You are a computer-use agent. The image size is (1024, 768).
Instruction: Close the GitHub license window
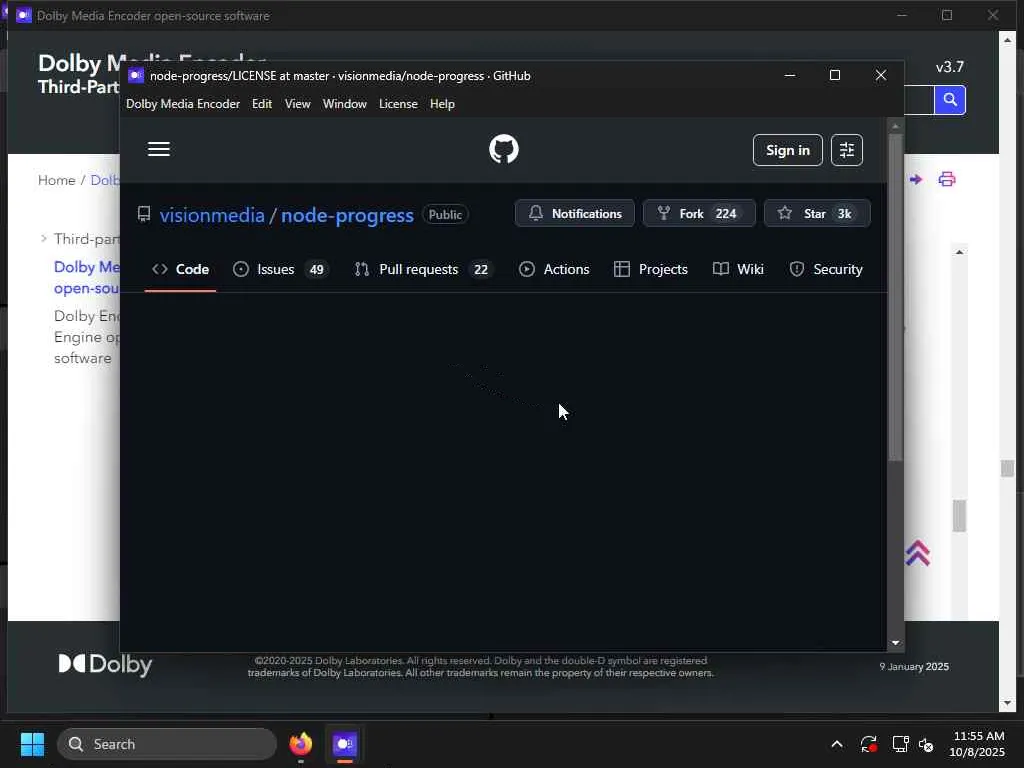tap(880, 75)
